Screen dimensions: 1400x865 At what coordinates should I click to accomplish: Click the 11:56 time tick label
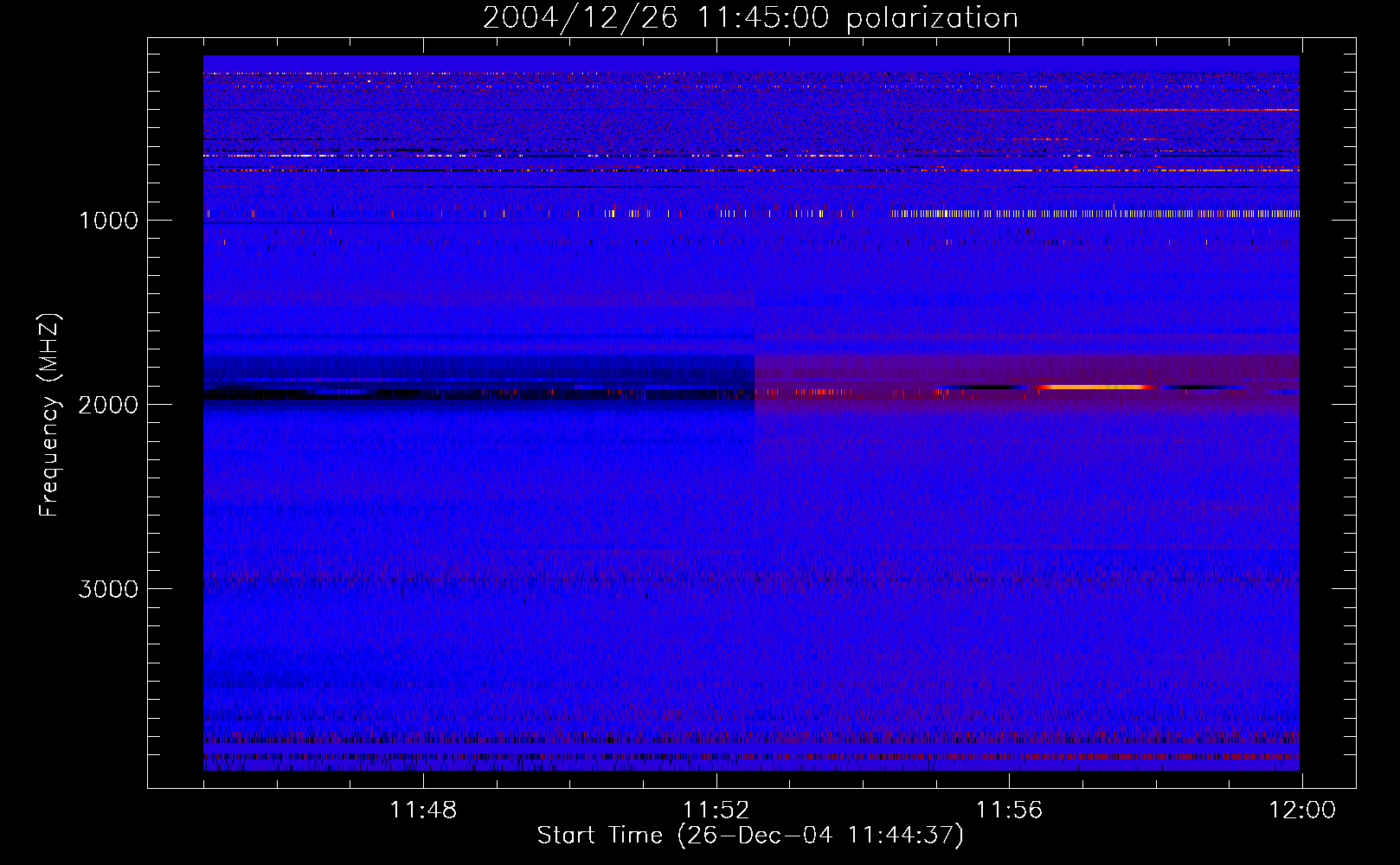pos(1009,811)
